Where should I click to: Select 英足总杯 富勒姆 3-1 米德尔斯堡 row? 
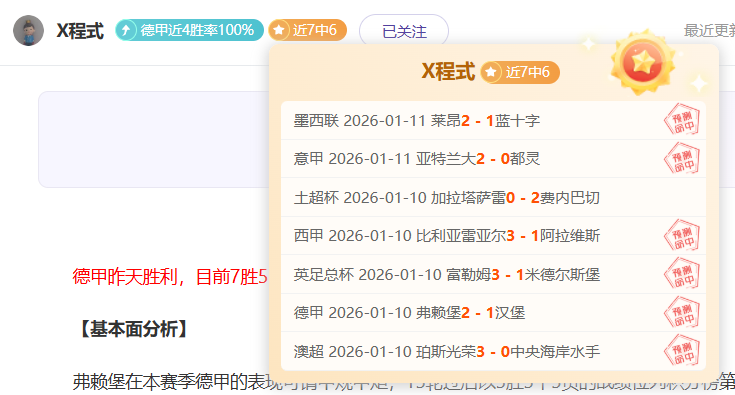pyautogui.click(x=493, y=274)
